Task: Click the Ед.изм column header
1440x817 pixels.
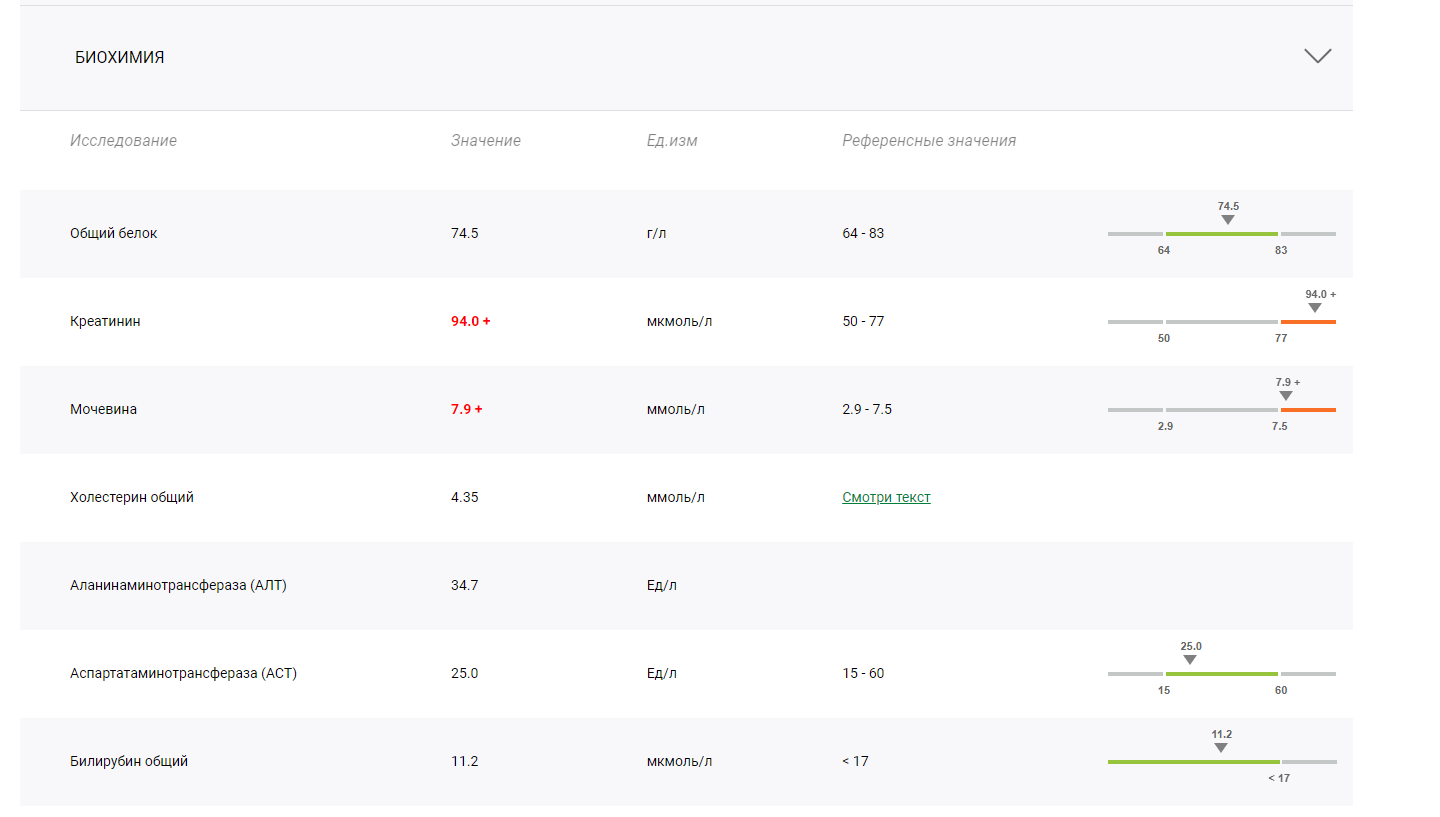Action: tap(672, 141)
